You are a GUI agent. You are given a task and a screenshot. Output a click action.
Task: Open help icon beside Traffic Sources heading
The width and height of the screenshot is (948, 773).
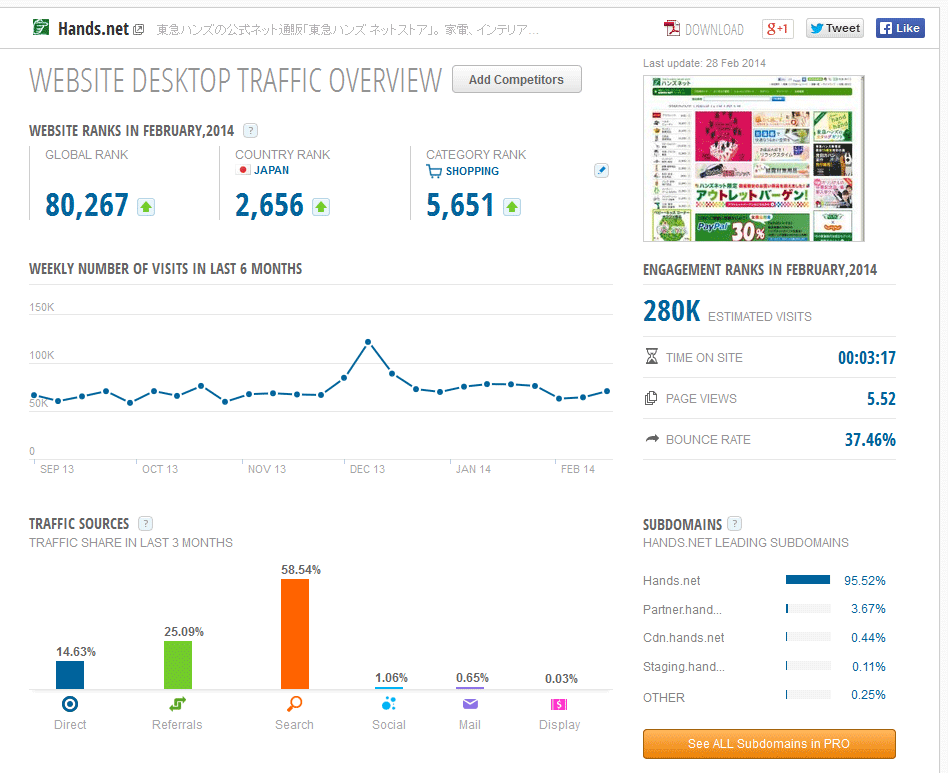[x=146, y=523]
